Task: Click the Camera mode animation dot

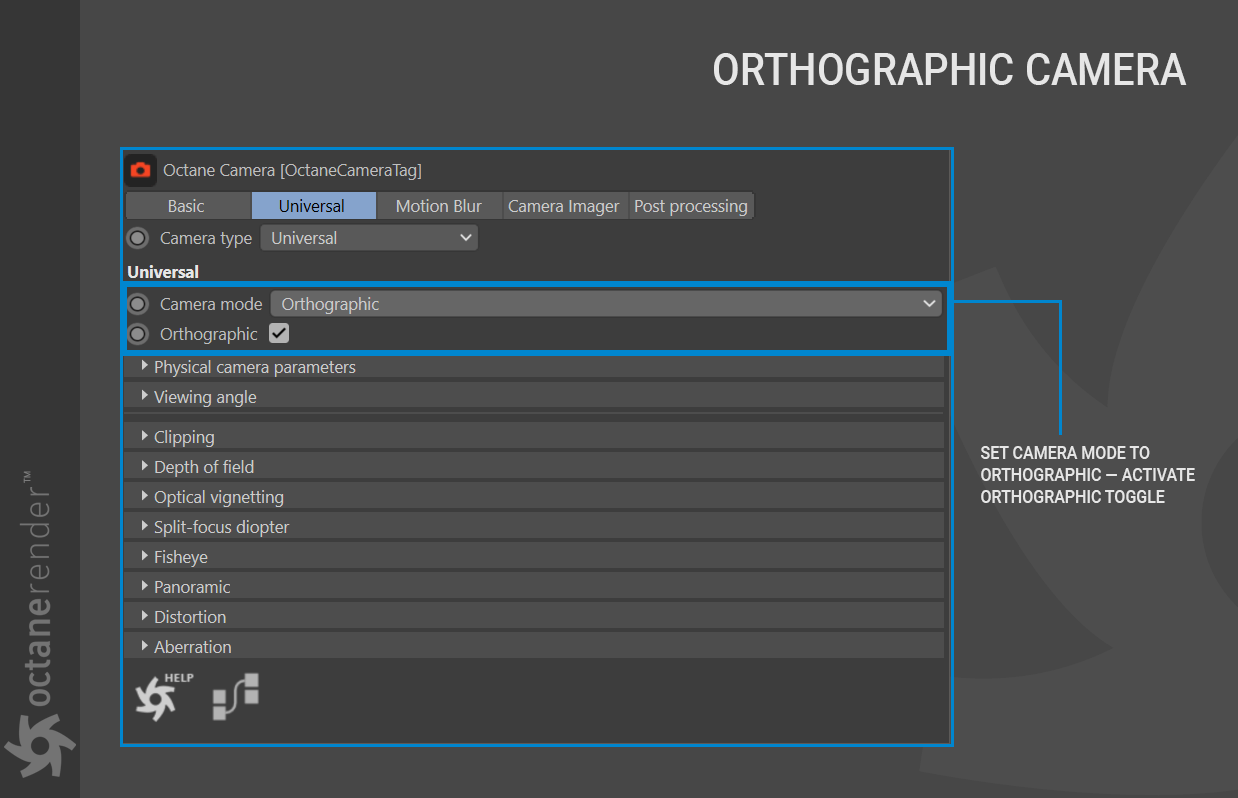Action: 138,304
